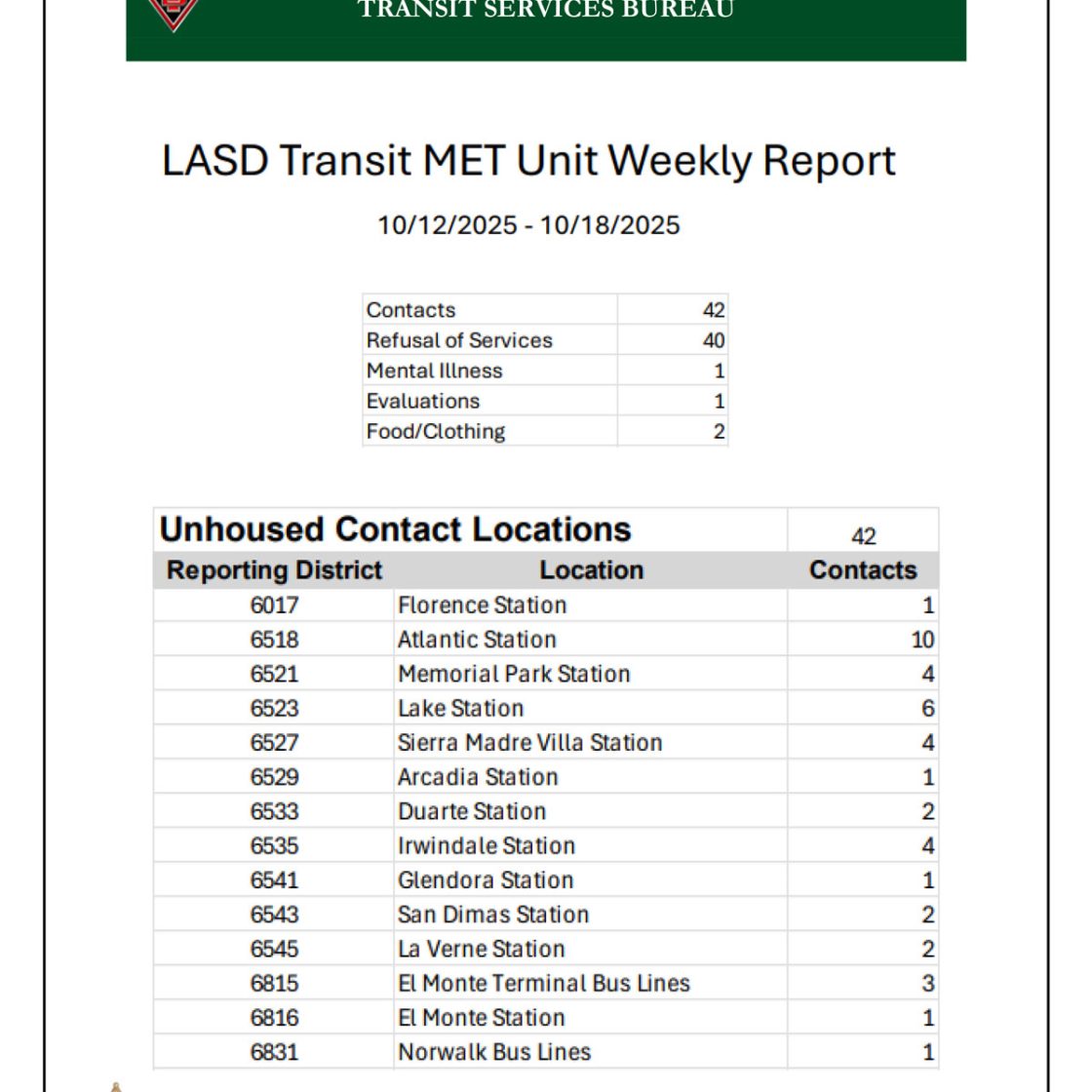Select the Contacts column header in locations table
Viewport: 1092px width, 1092px height.
pos(863,570)
